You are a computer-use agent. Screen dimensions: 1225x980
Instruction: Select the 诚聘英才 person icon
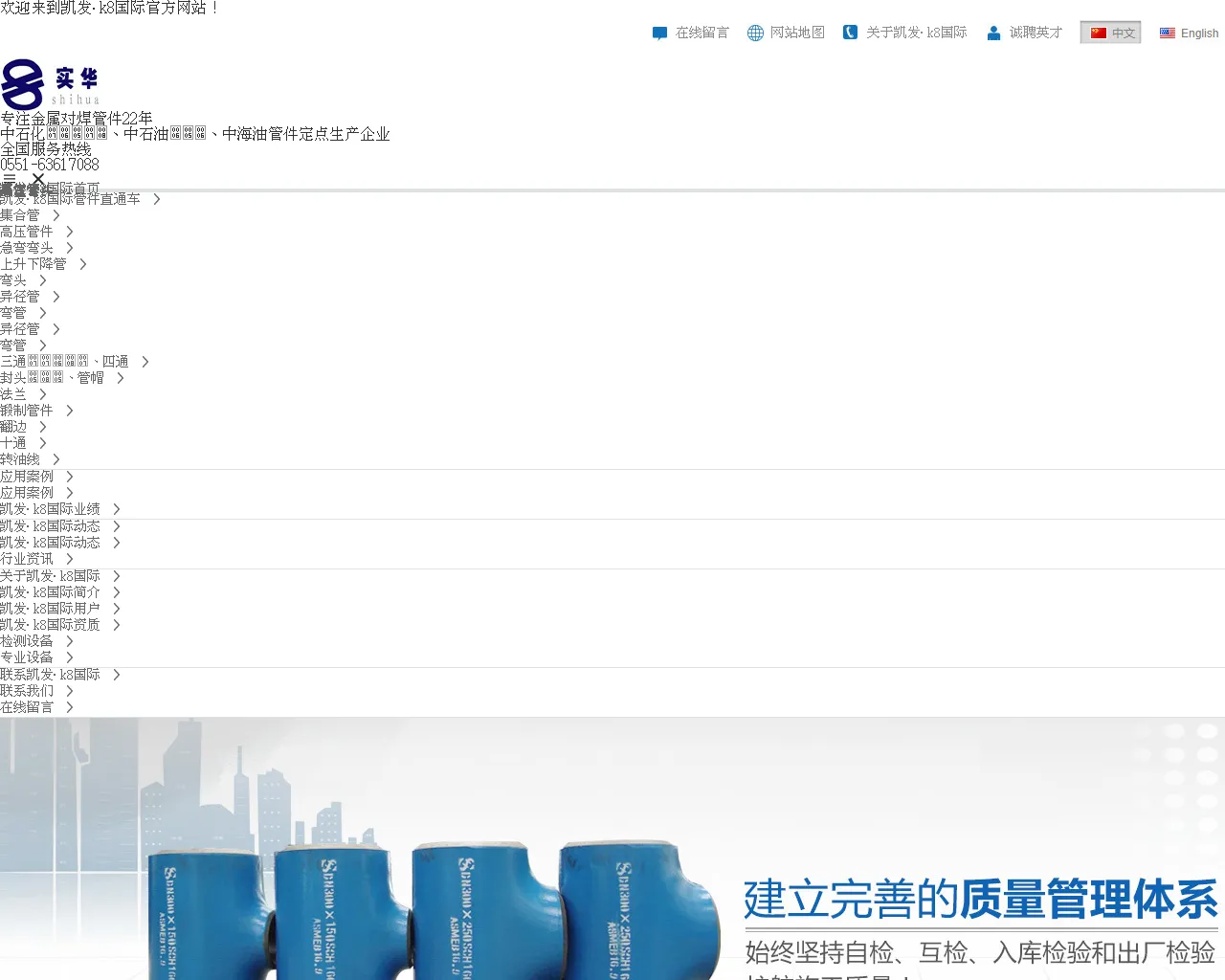point(992,32)
